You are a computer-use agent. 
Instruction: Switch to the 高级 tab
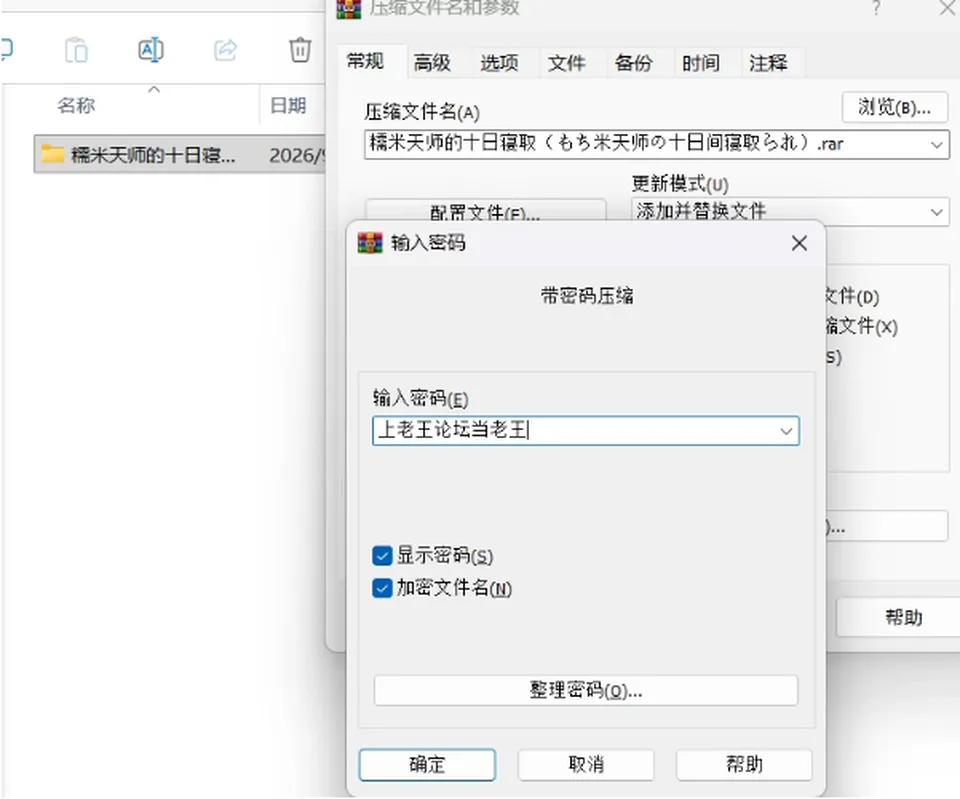pos(432,62)
